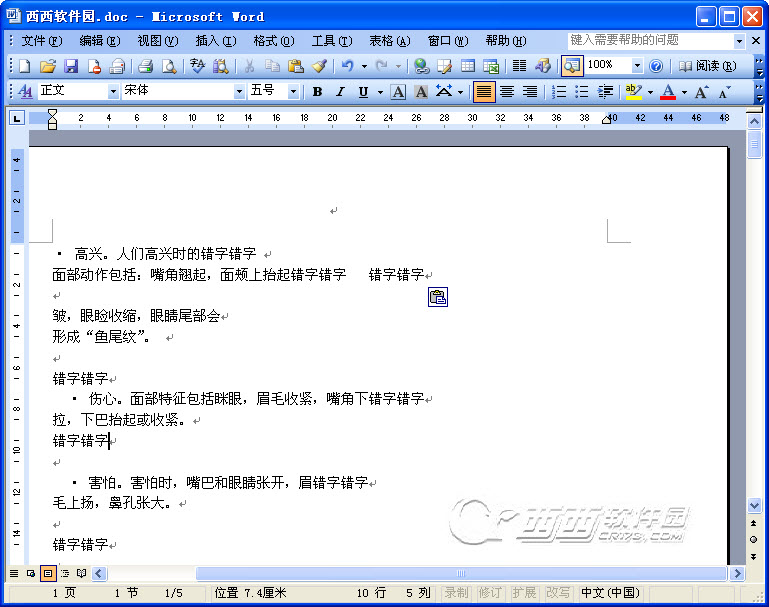Click the horizontal scrollbar thumb

[461, 573]
